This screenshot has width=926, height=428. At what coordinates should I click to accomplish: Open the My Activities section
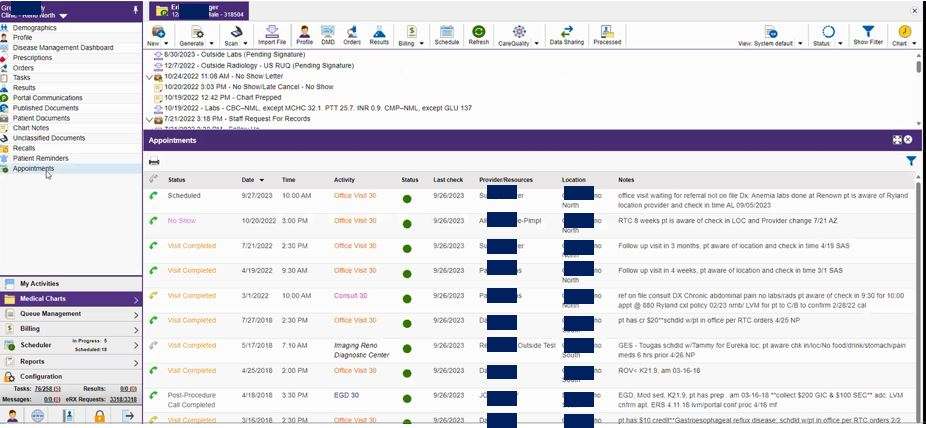[x=71, y=283]
